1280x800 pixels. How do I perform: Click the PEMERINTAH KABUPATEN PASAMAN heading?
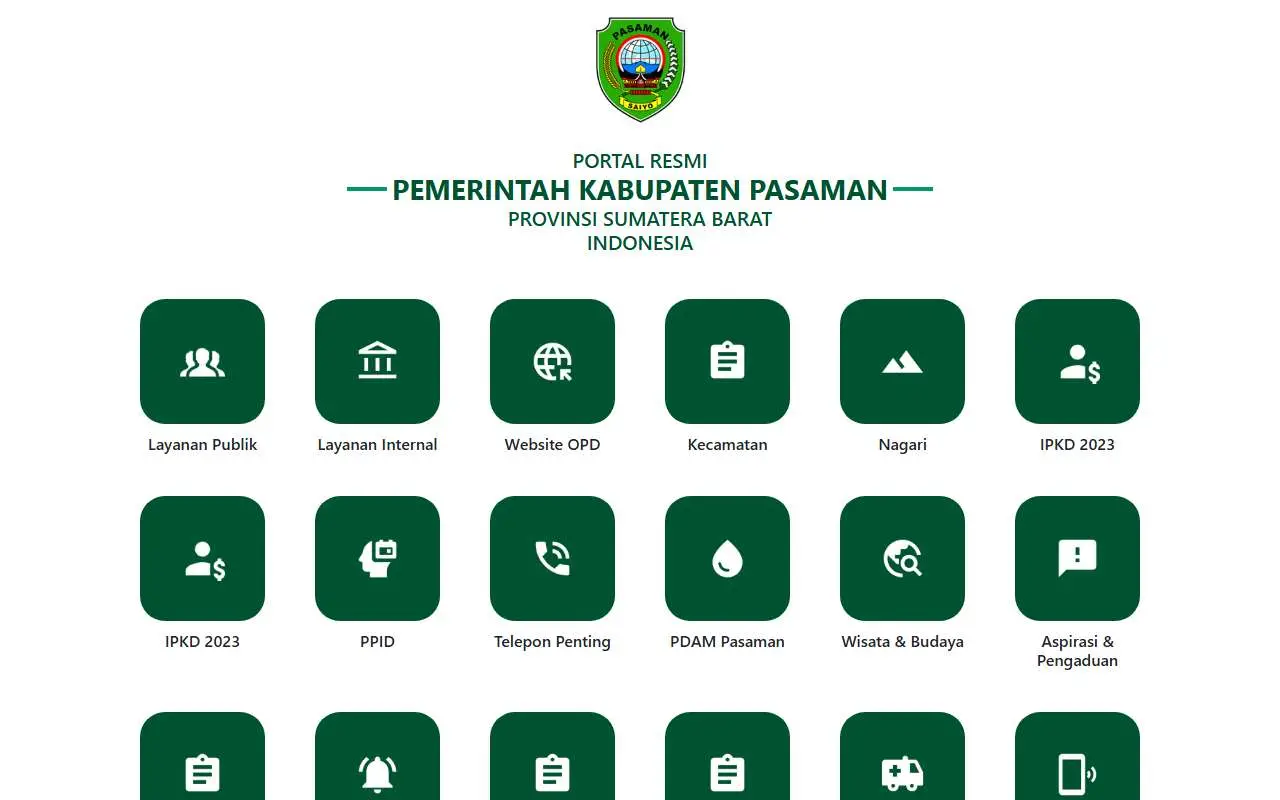pyautogui.click(x=640, y=190)
